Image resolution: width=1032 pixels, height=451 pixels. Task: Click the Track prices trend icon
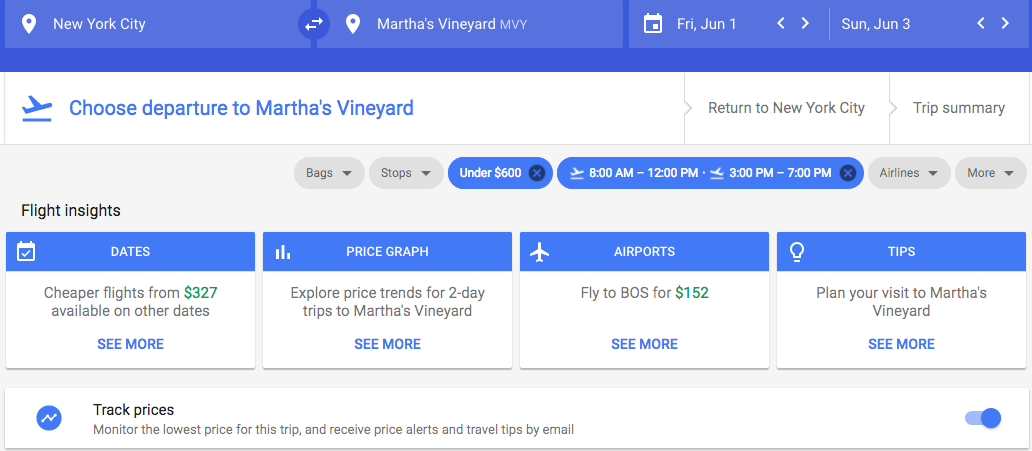49,418
